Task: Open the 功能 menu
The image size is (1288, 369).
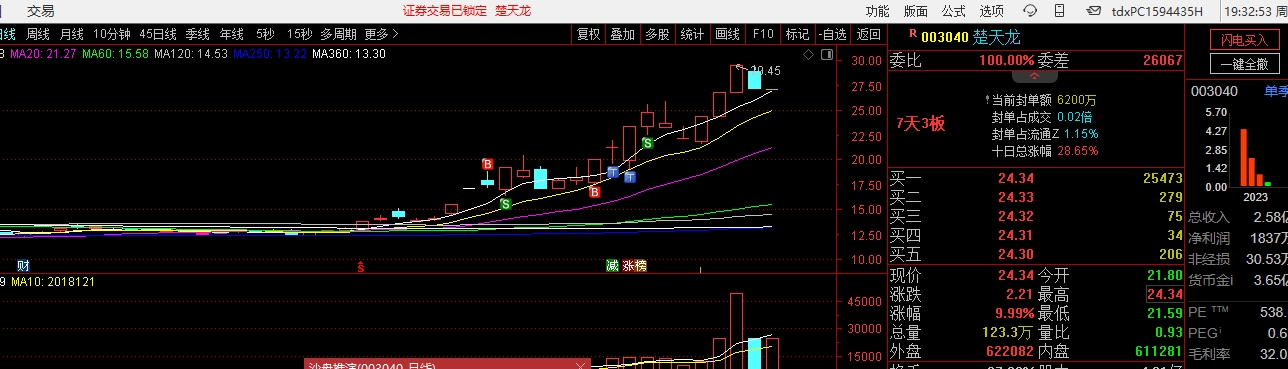Action: pos(877,11)
